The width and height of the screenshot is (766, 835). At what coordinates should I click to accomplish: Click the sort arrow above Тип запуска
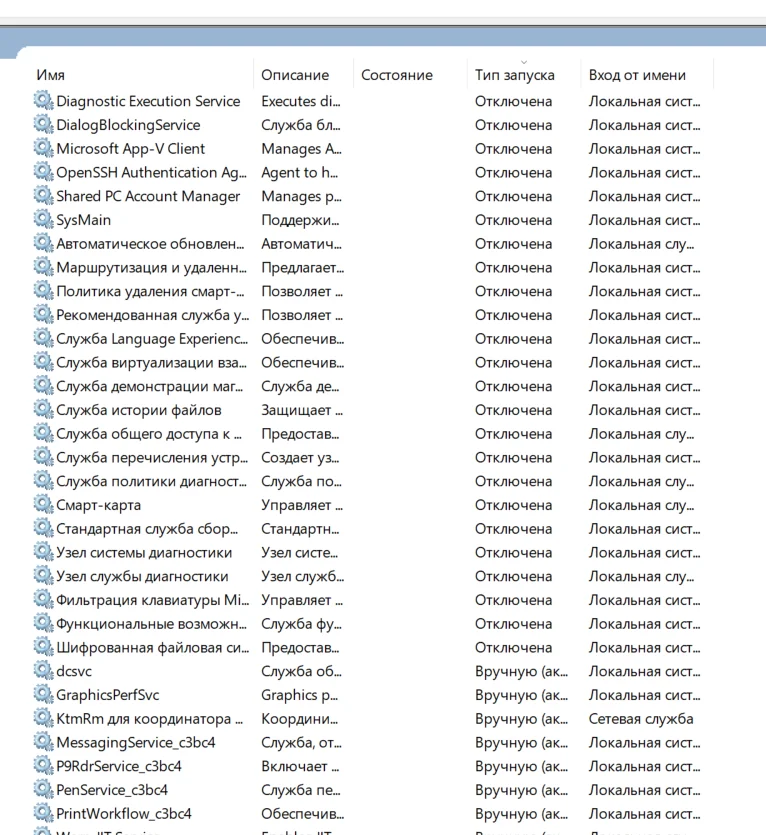pyautogui.click(x=524, y=62)
